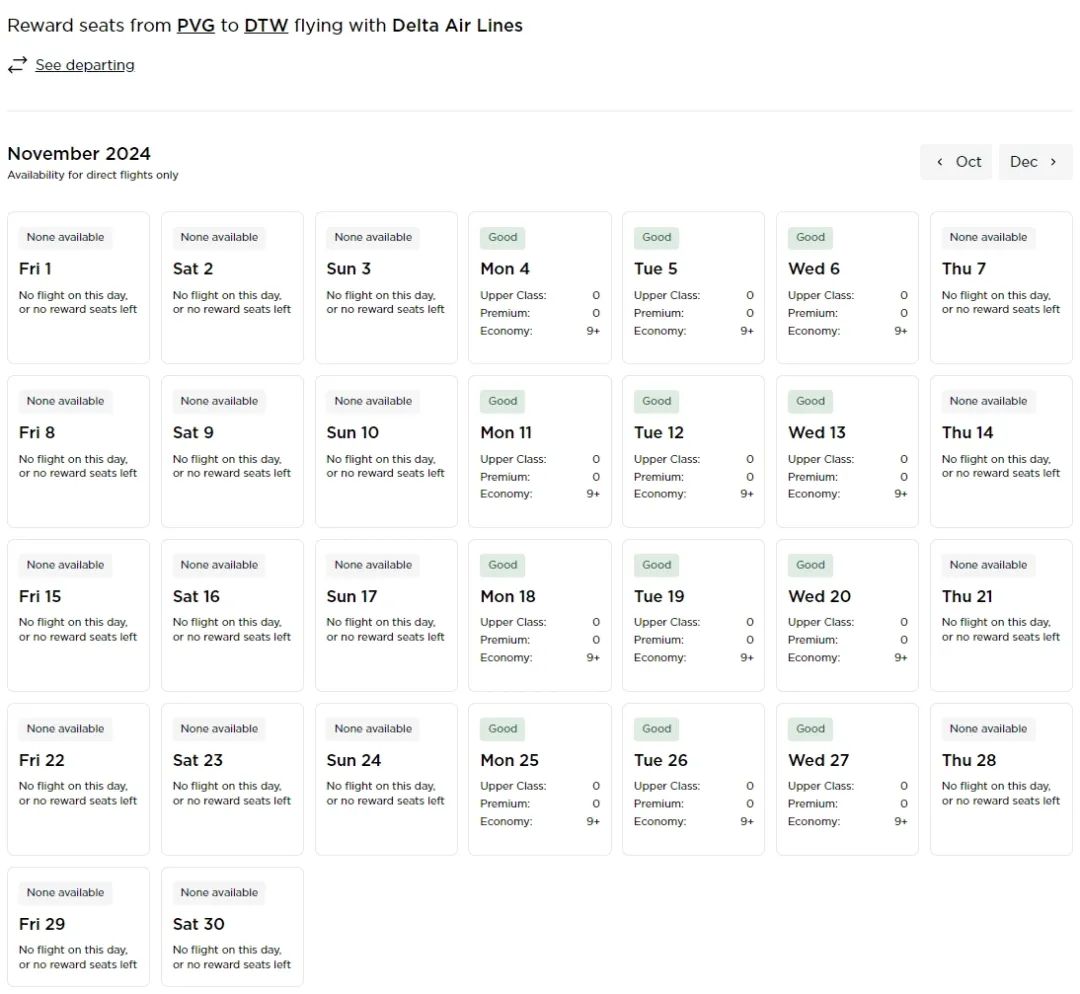
Task: Pick the Mon 11 date card
Action: (539, 451)
